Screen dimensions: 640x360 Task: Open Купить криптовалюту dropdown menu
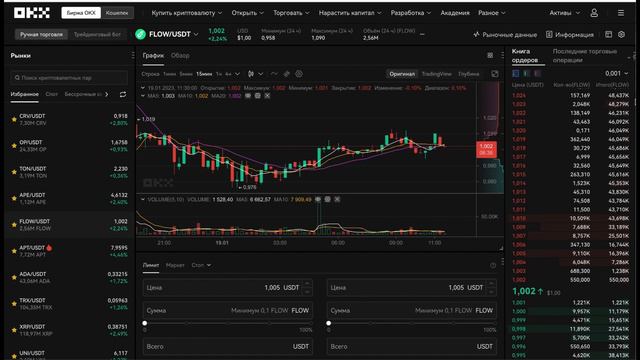[x=187, y=13]
